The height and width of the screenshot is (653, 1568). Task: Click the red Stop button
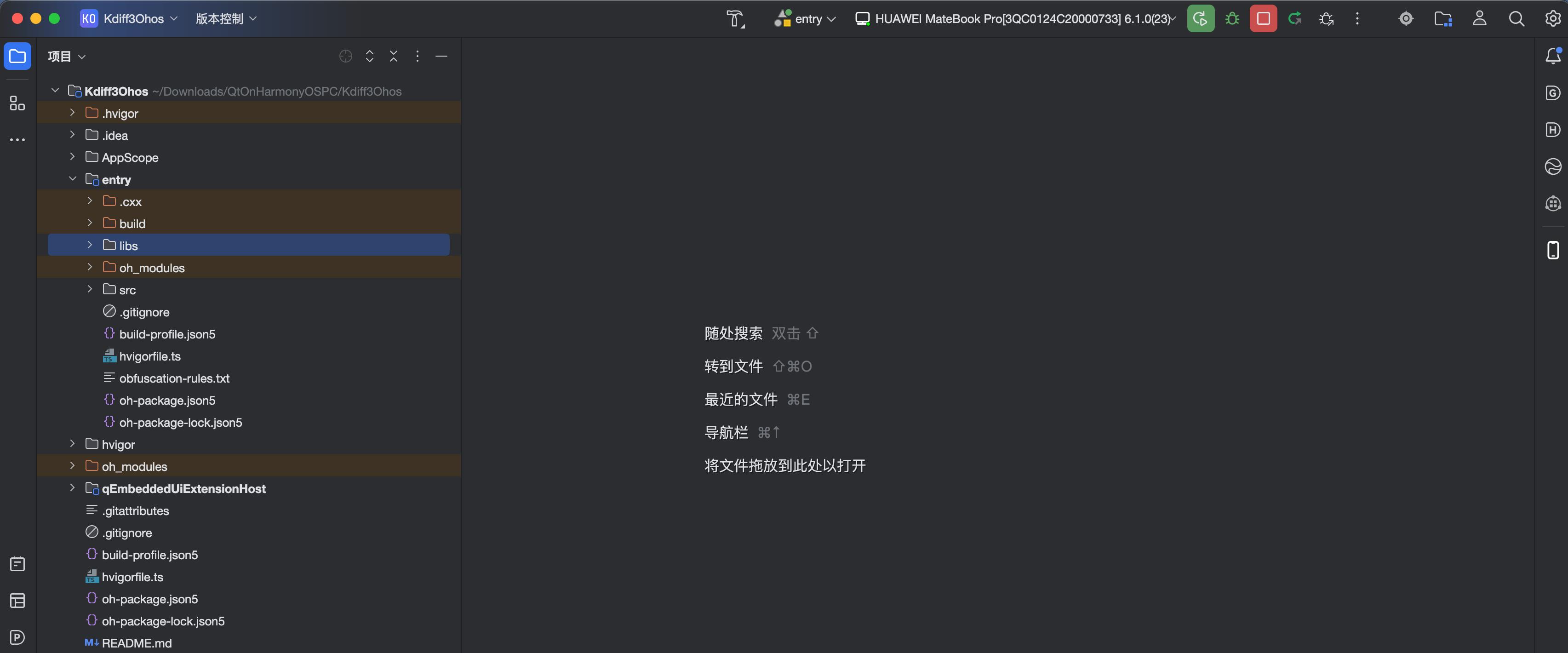1263,19
